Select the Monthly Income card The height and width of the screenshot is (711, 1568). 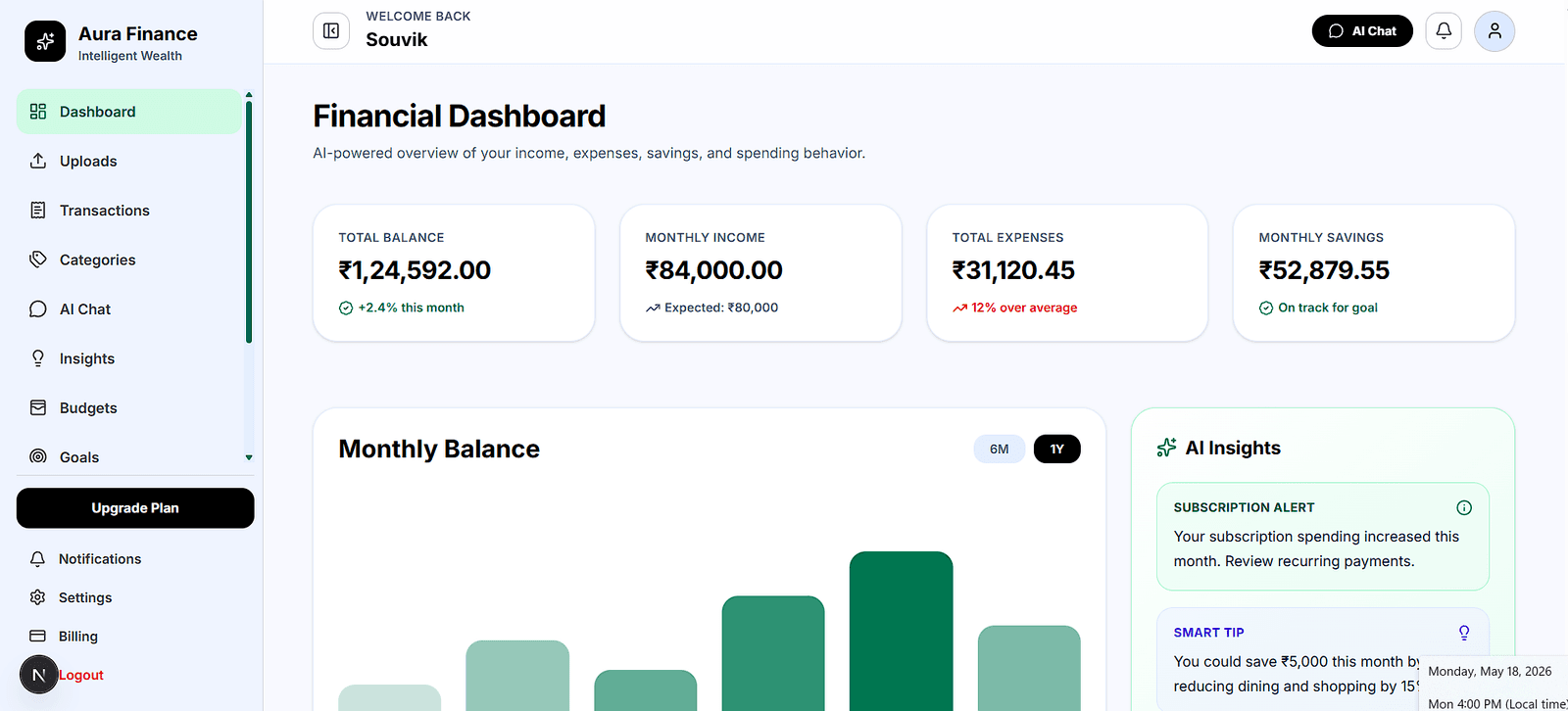pos(760,273)
